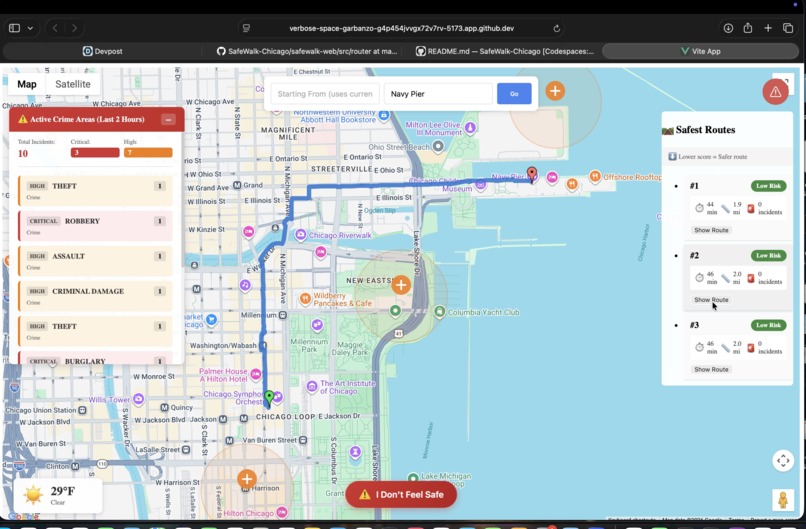Click the Ohio Street Beach map marker
Image resolution: width=806 pixels, height=529 pixels.
pyautogui.click(x=438, y=147)
